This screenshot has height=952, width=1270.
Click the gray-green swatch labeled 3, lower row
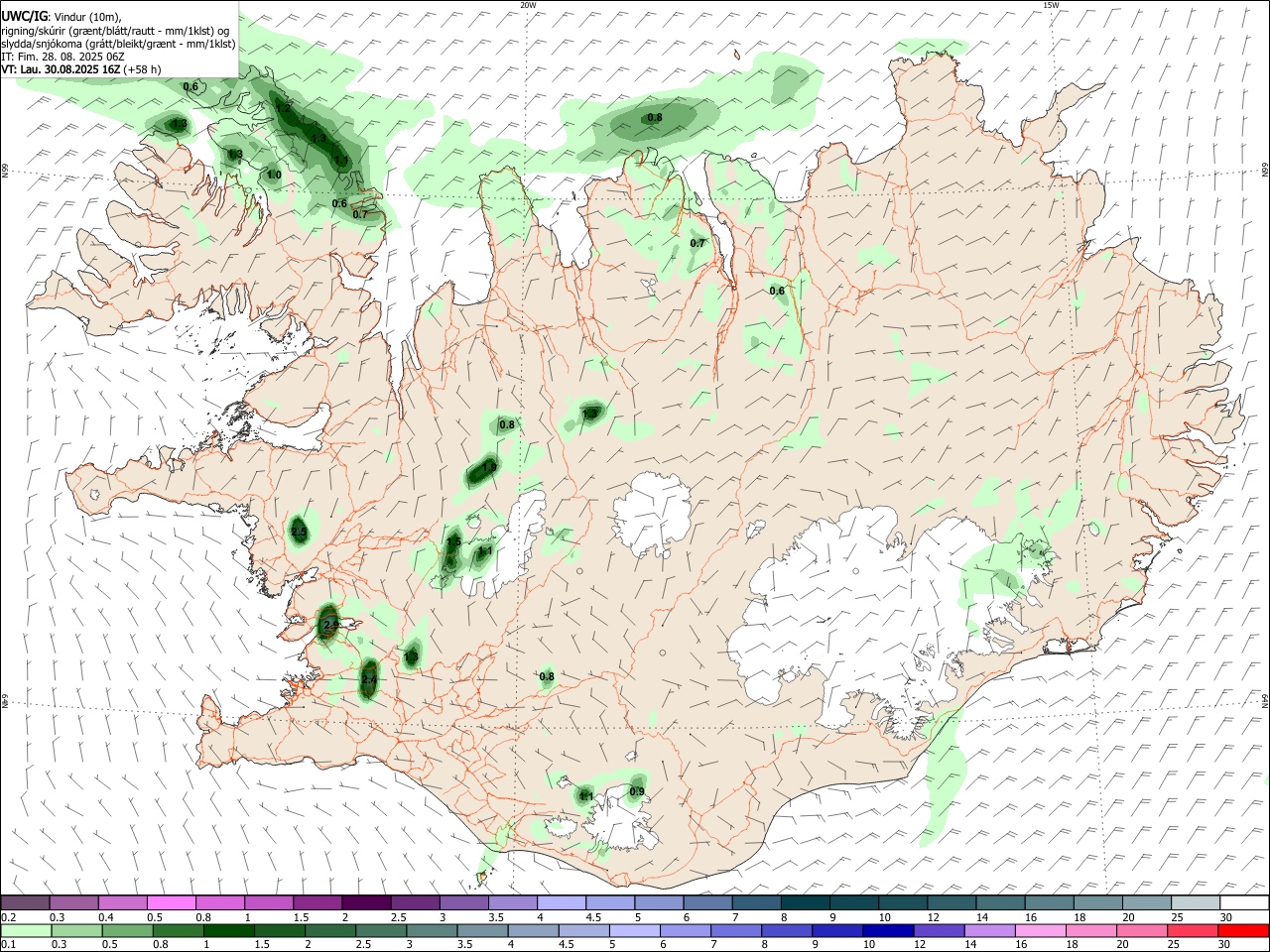pyautogui.click(x=432, y=930)
